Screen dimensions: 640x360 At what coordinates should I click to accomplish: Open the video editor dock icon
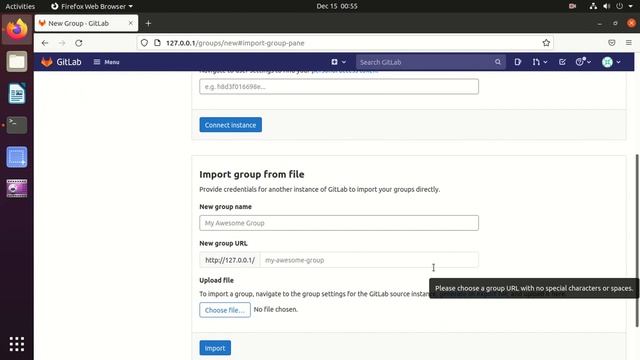tap(17, 188)
